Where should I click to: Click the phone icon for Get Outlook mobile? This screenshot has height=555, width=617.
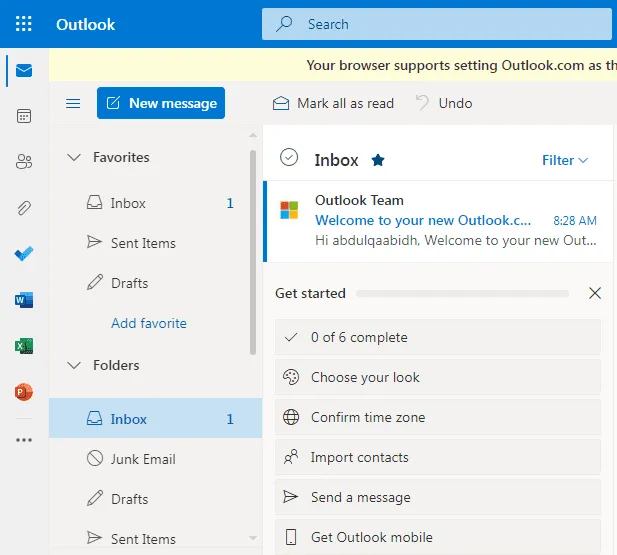[x=291, y=537]
